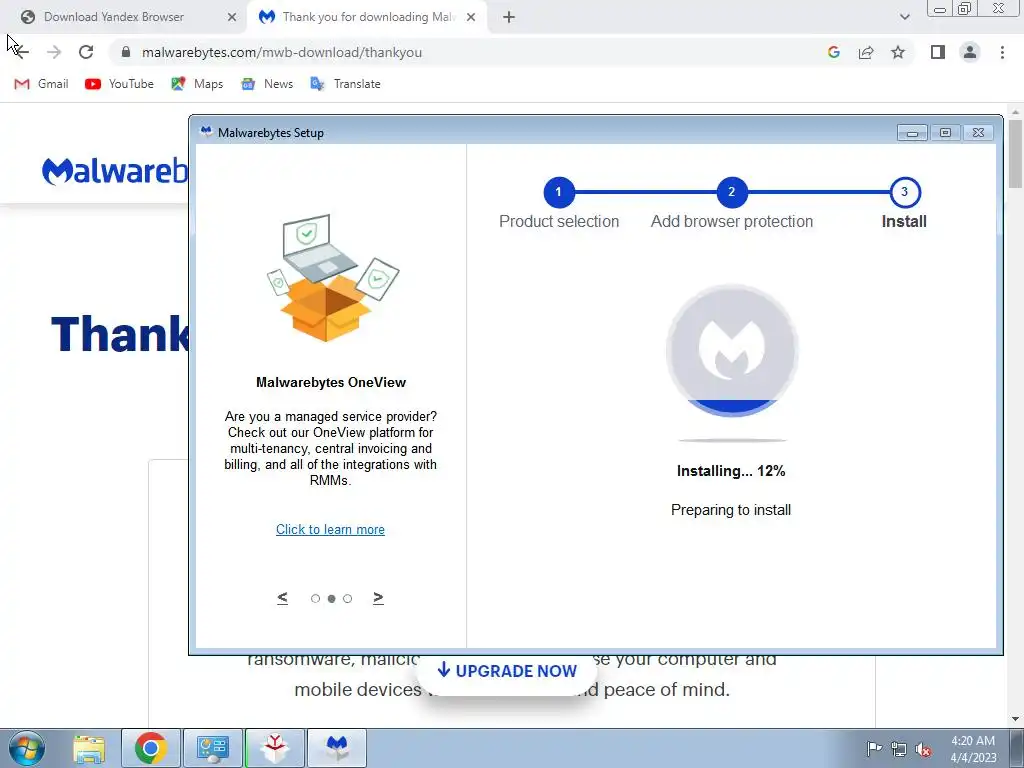Click step 1 Product selection circle

(558, 192)
